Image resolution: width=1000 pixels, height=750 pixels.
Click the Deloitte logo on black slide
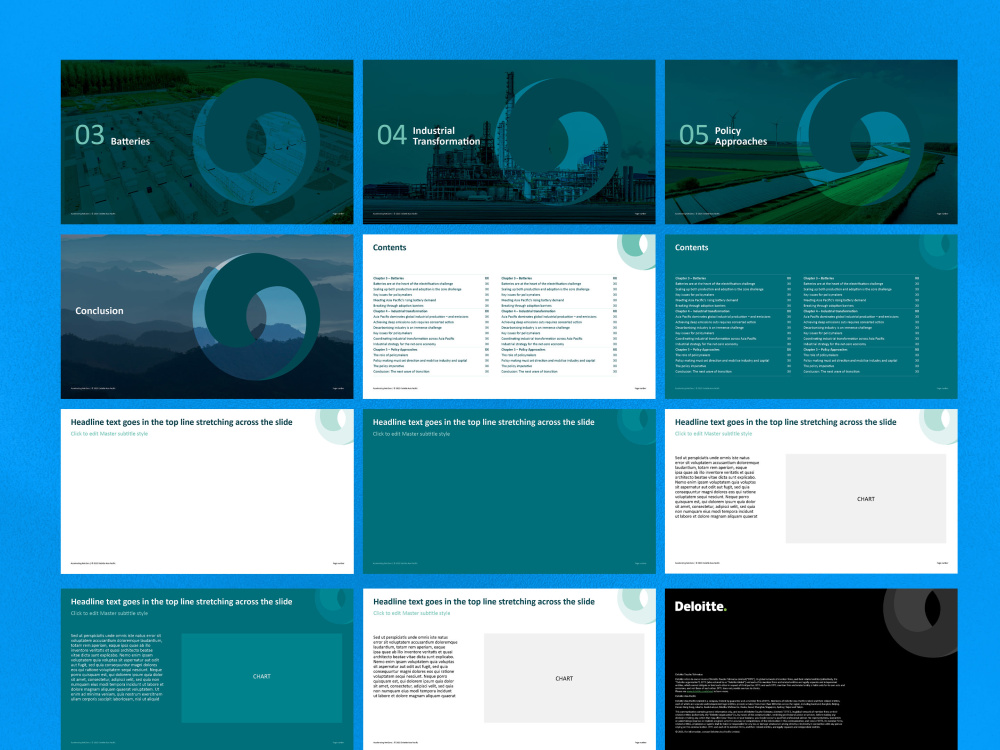pos(700,607)
